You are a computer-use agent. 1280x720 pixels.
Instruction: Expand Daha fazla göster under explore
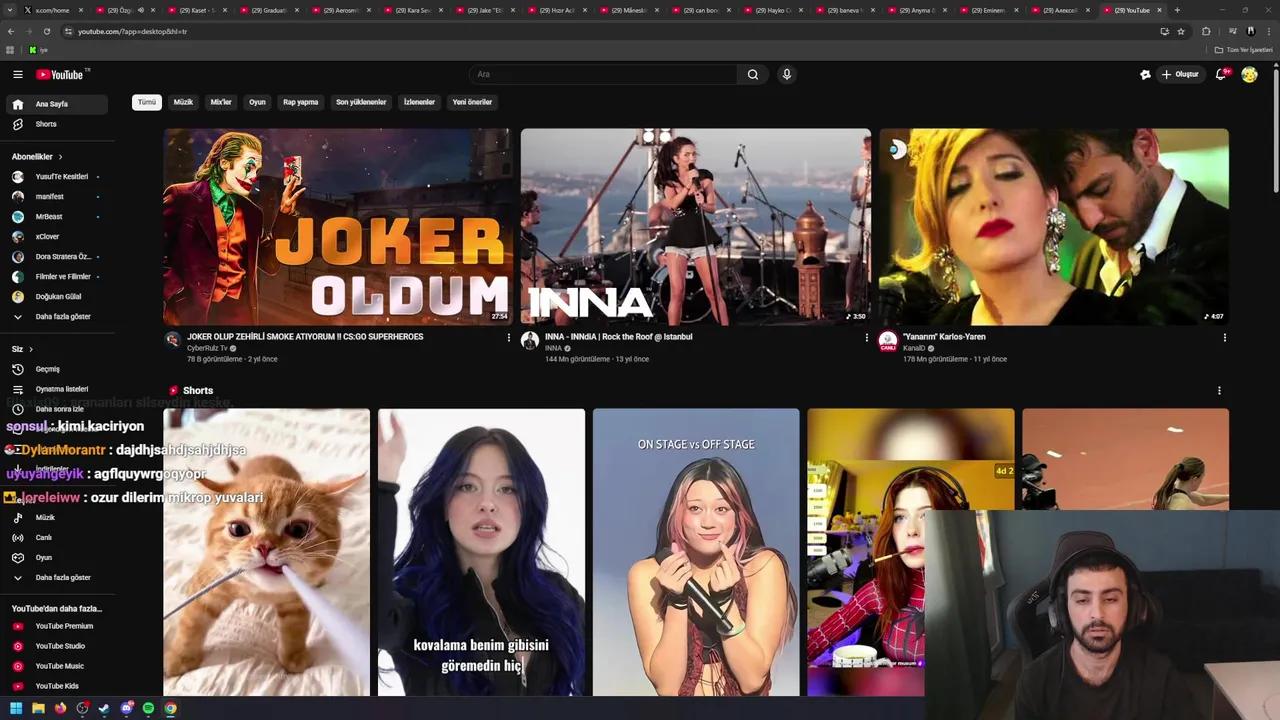[x=55, y=578]
